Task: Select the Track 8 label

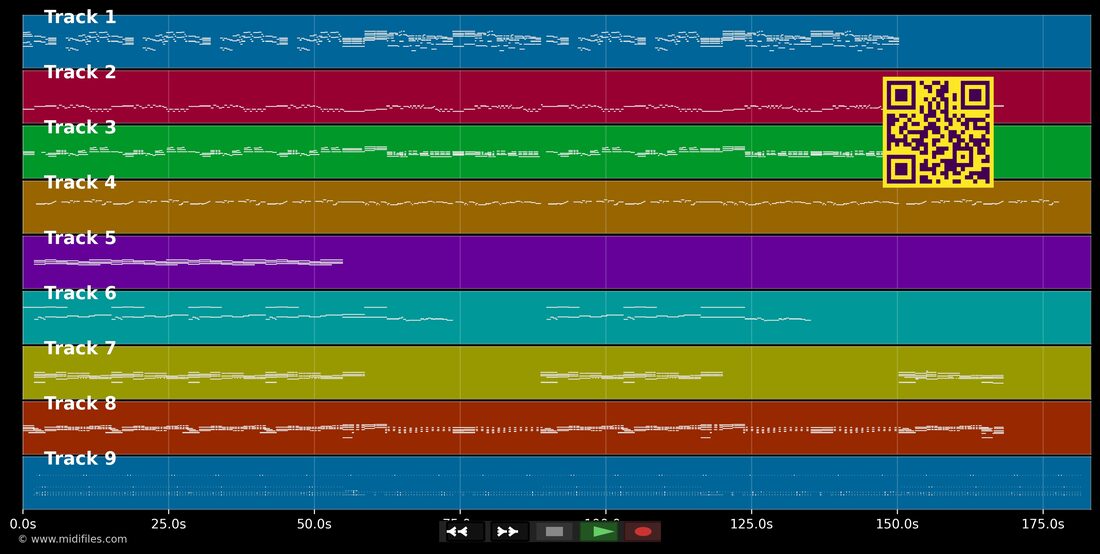Action: pyautogui.click(x=80, y=404)
